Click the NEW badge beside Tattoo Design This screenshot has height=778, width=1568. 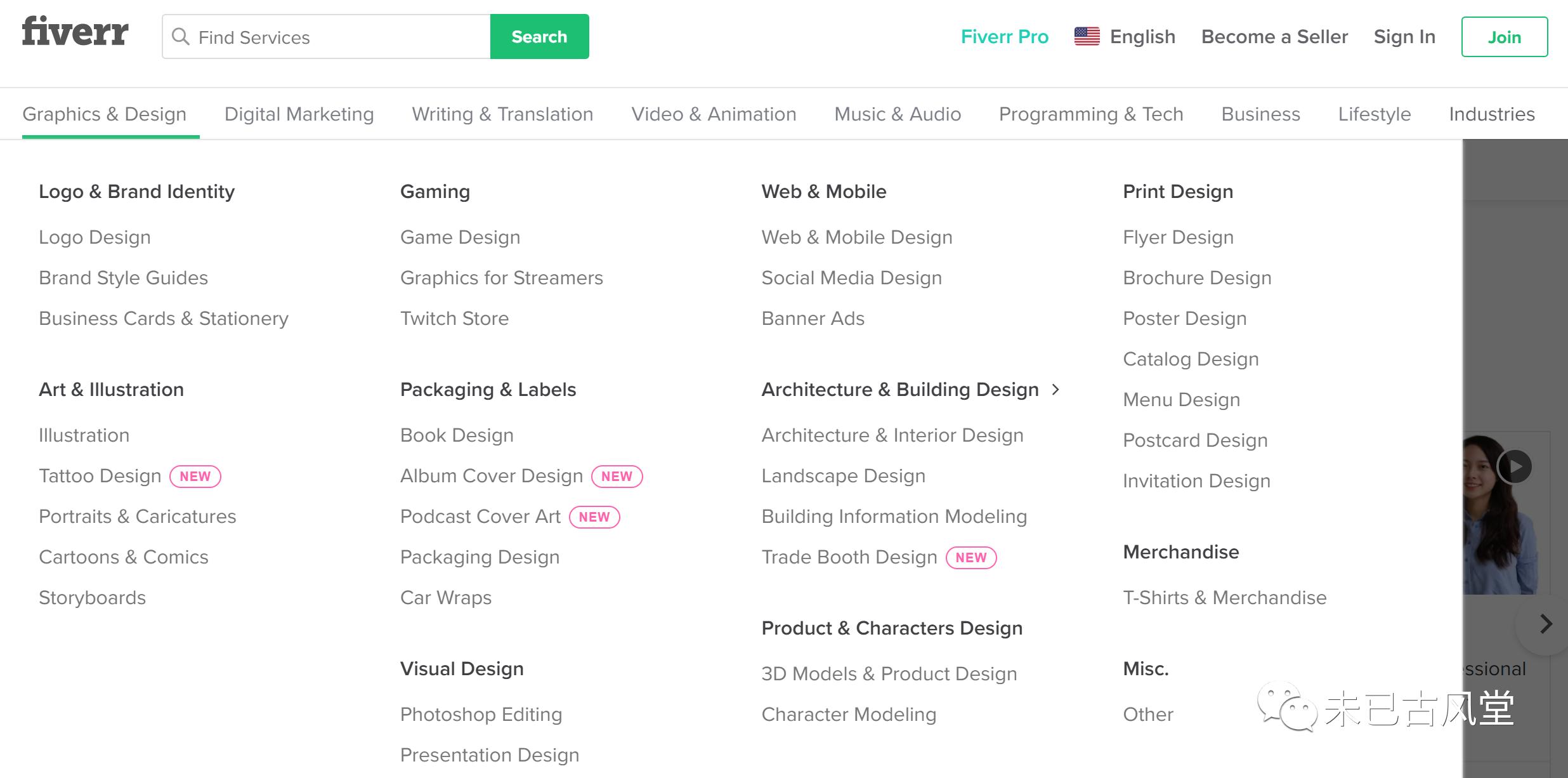[x=195, y=477]
